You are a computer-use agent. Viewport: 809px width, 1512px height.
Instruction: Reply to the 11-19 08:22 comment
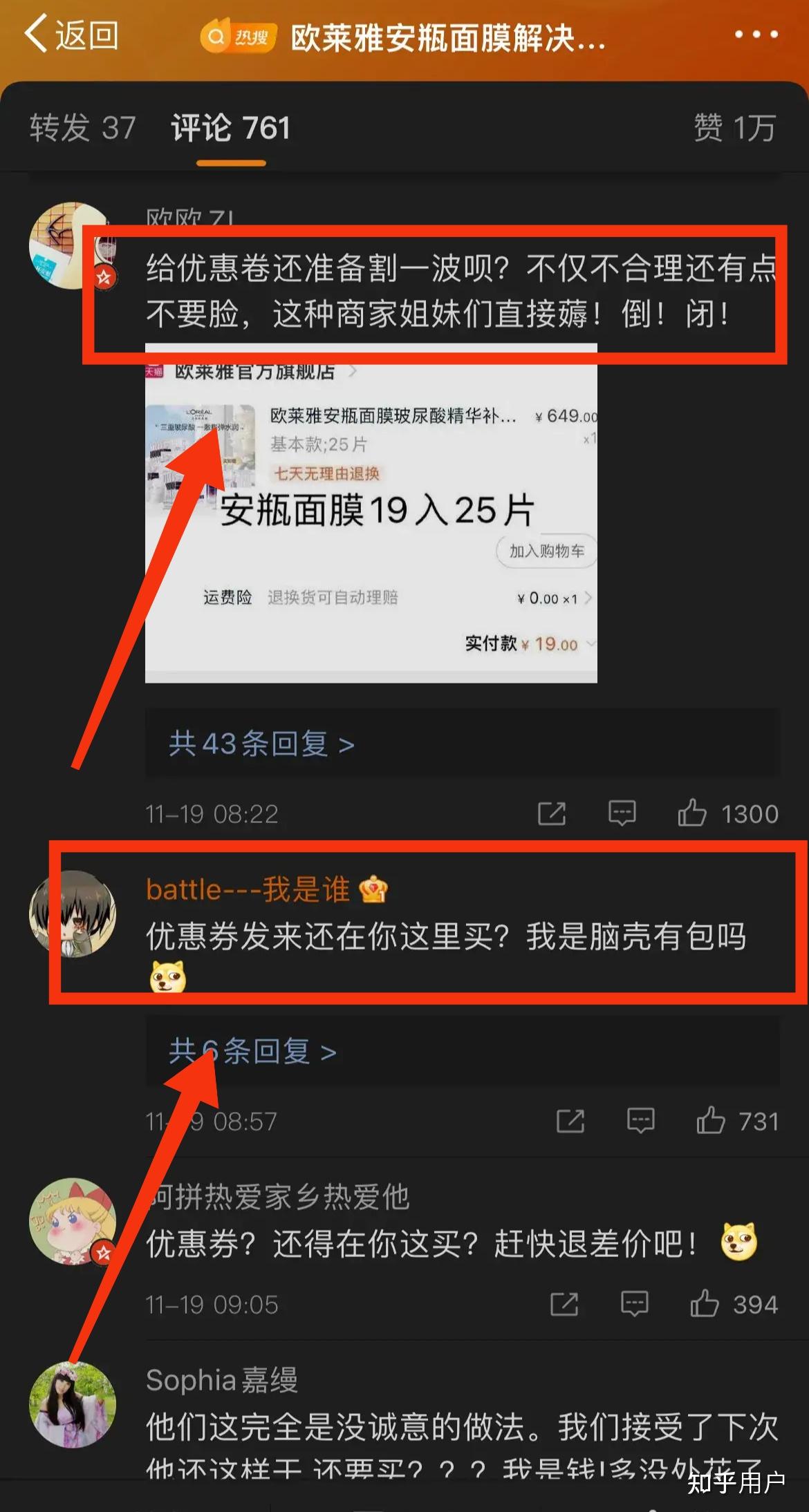click(622, 813)
